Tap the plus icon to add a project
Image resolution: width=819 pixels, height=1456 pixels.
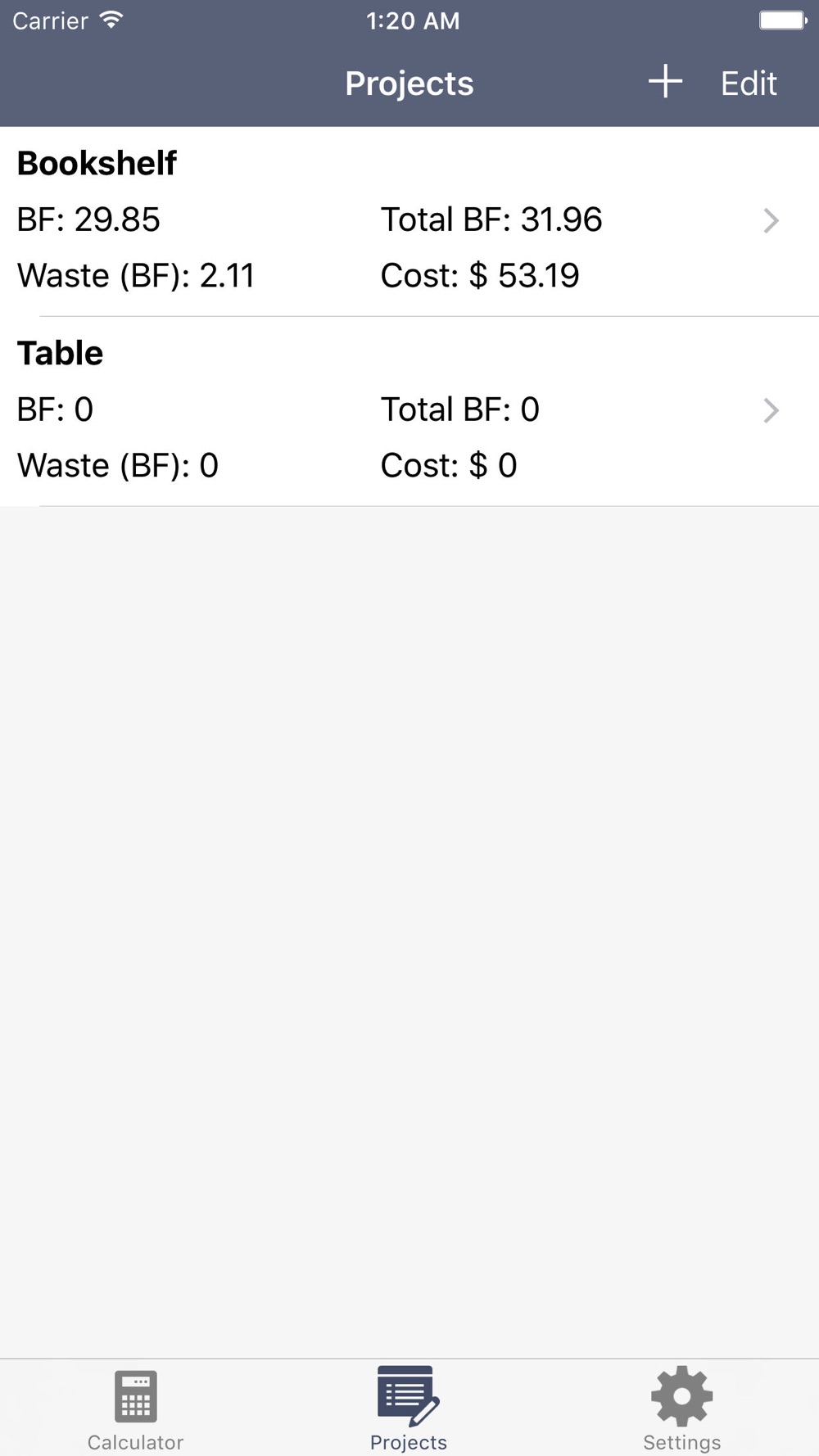pos(665,82)
